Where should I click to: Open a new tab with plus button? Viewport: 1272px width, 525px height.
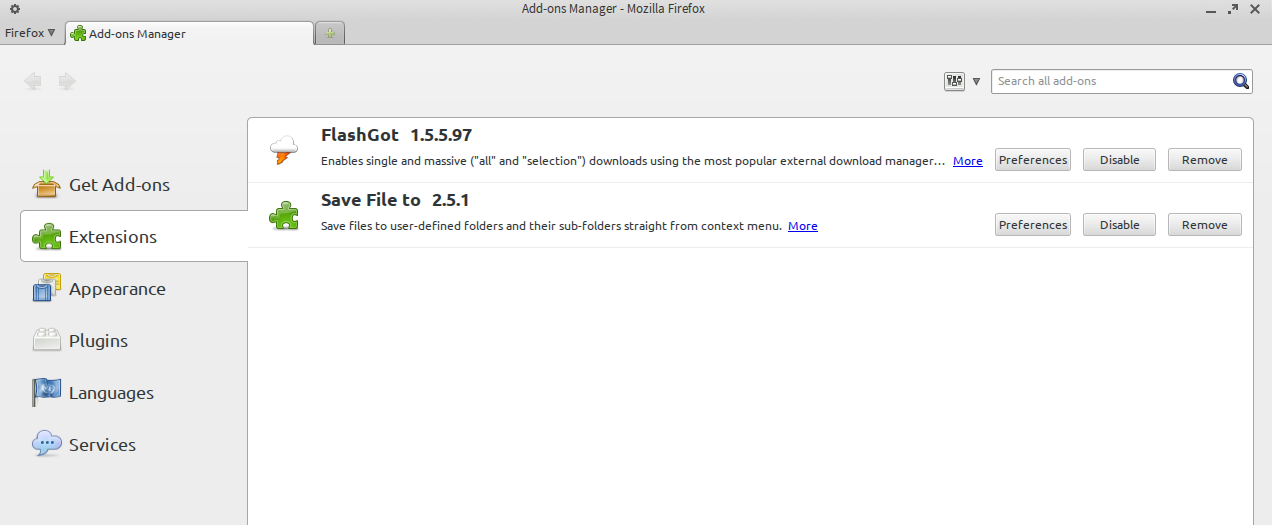point(330,33)
